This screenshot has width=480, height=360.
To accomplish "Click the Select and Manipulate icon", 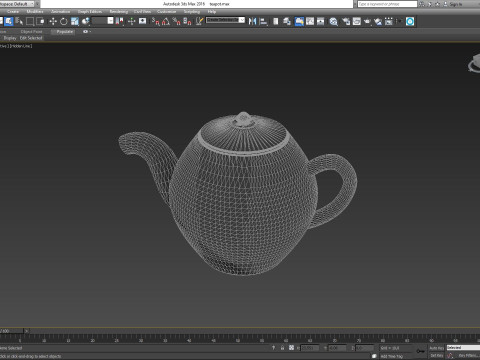I will point(132,21).
